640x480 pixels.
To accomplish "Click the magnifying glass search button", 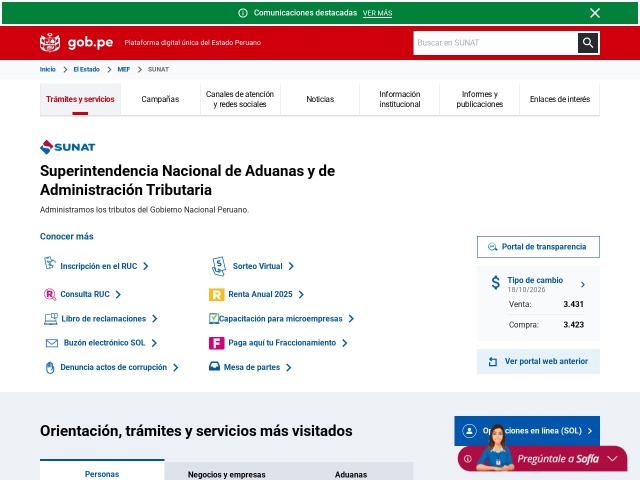I will point(588,42).
